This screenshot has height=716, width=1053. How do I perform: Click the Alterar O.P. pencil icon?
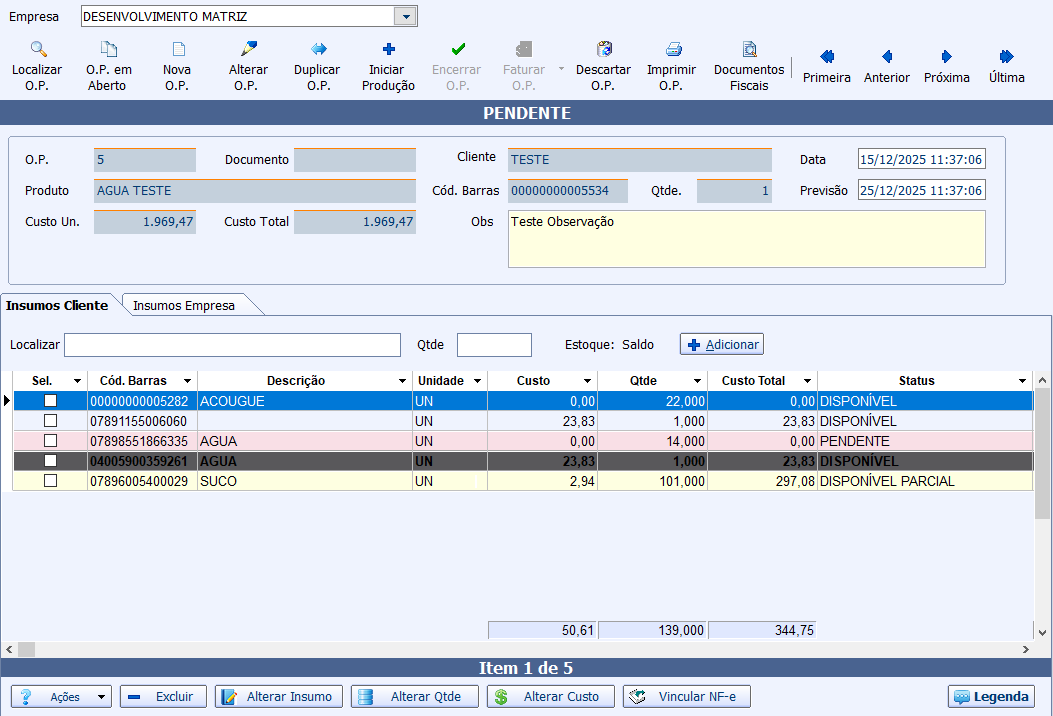pyautogui.click(x=249, y=49)
